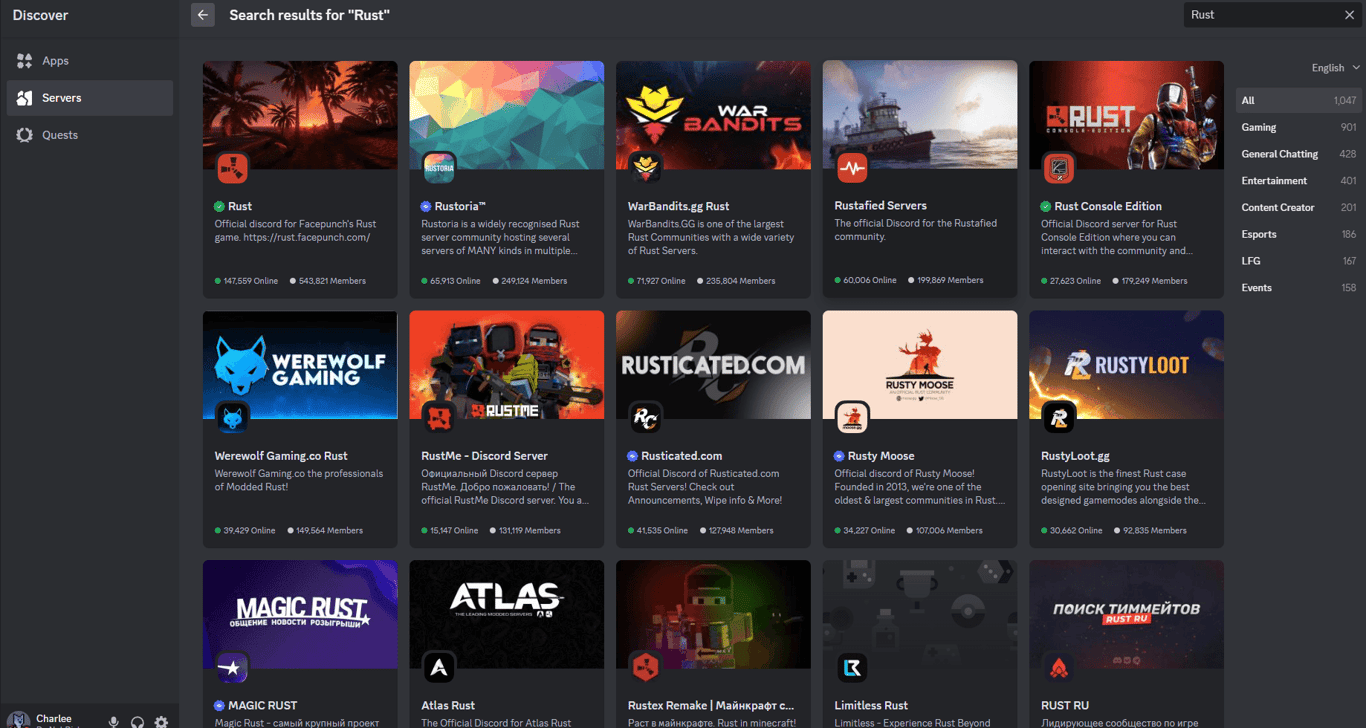The width and height of the screenshot is (1366, 728).
Task: Open the Werewolf Gaming.co Rust title
Action: 281,456
